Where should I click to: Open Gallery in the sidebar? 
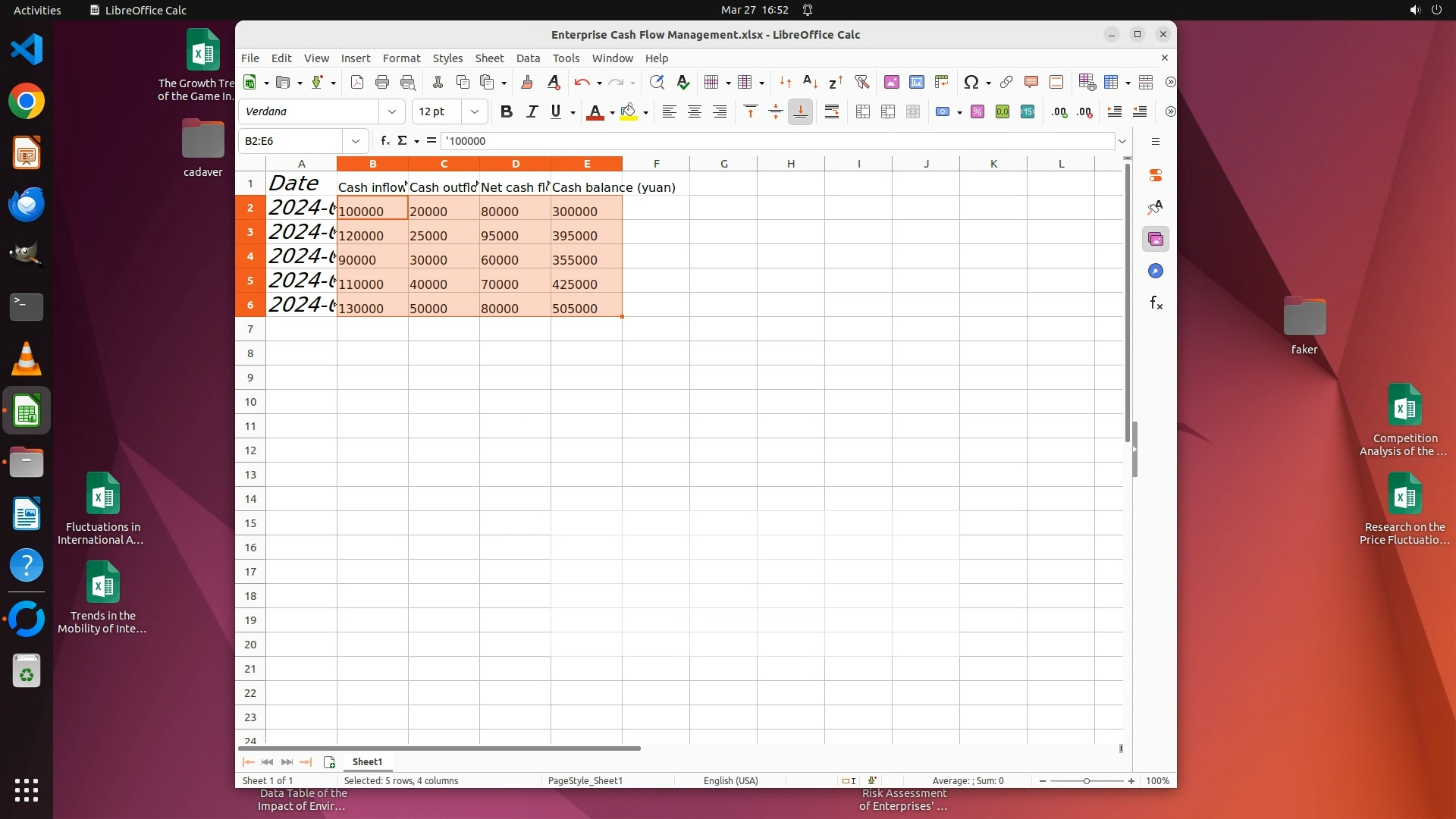click(x=1156, y=240)
